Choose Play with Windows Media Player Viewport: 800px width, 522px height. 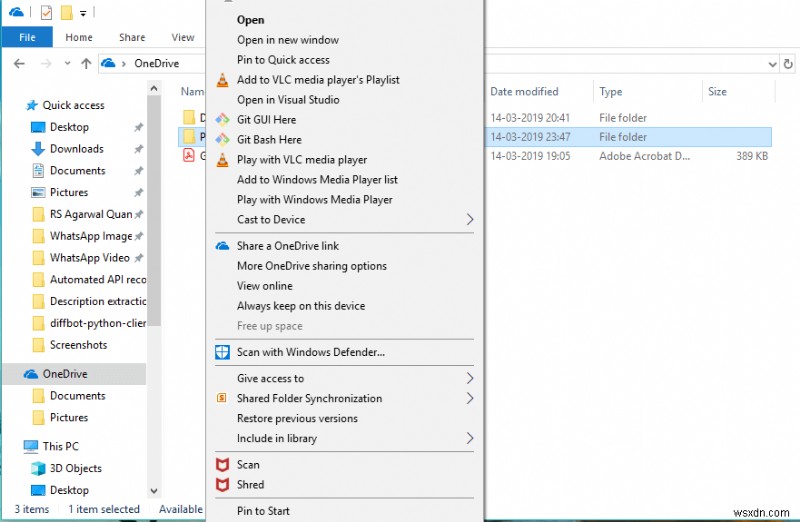point(345,200)
